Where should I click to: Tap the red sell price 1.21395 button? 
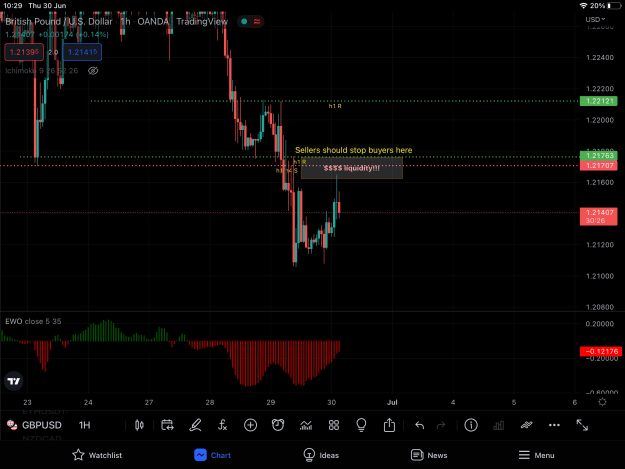[x=24, y=52]
